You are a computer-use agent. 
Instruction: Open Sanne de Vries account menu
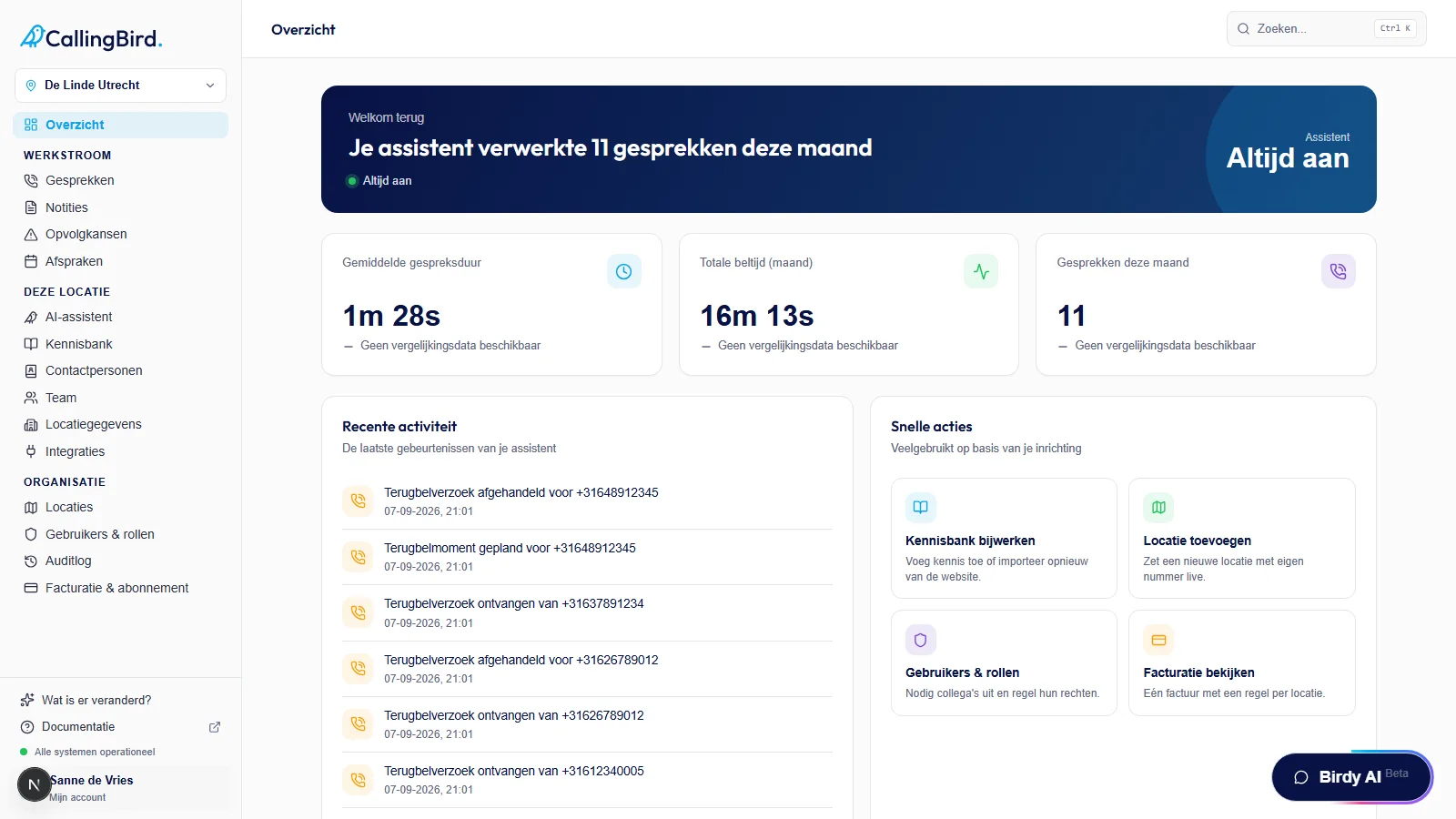(x=122, y=788)
